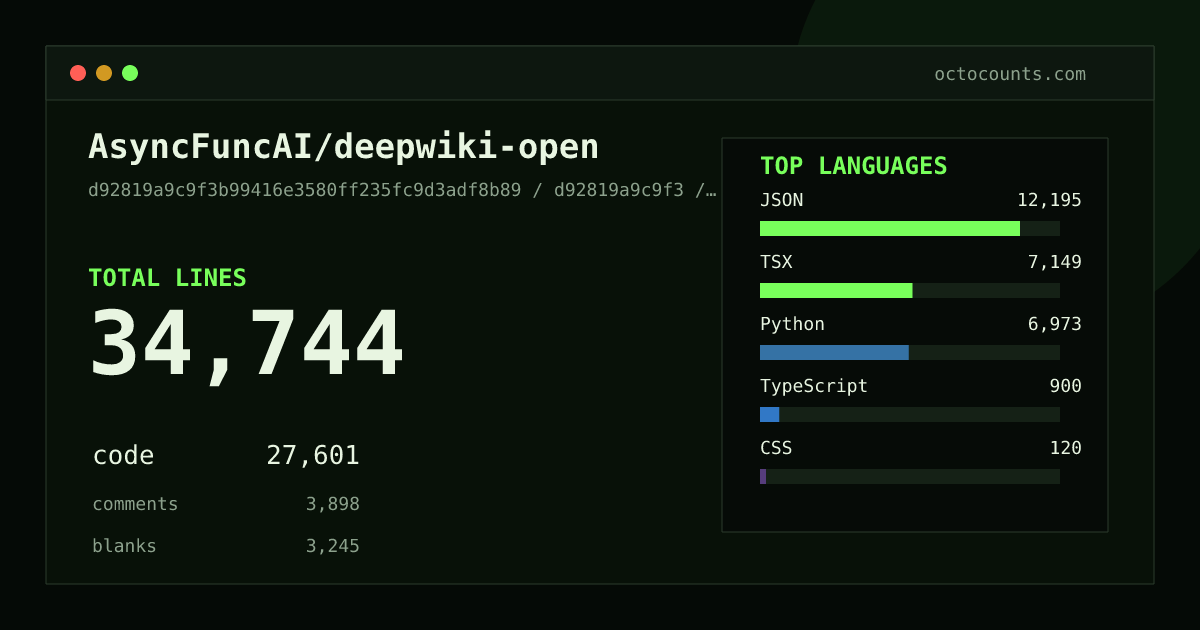Image resolution: width=1200 pixels, height=630 pixels.
Task: Click the JSON line count 12,195
Action: (1049, 200)
